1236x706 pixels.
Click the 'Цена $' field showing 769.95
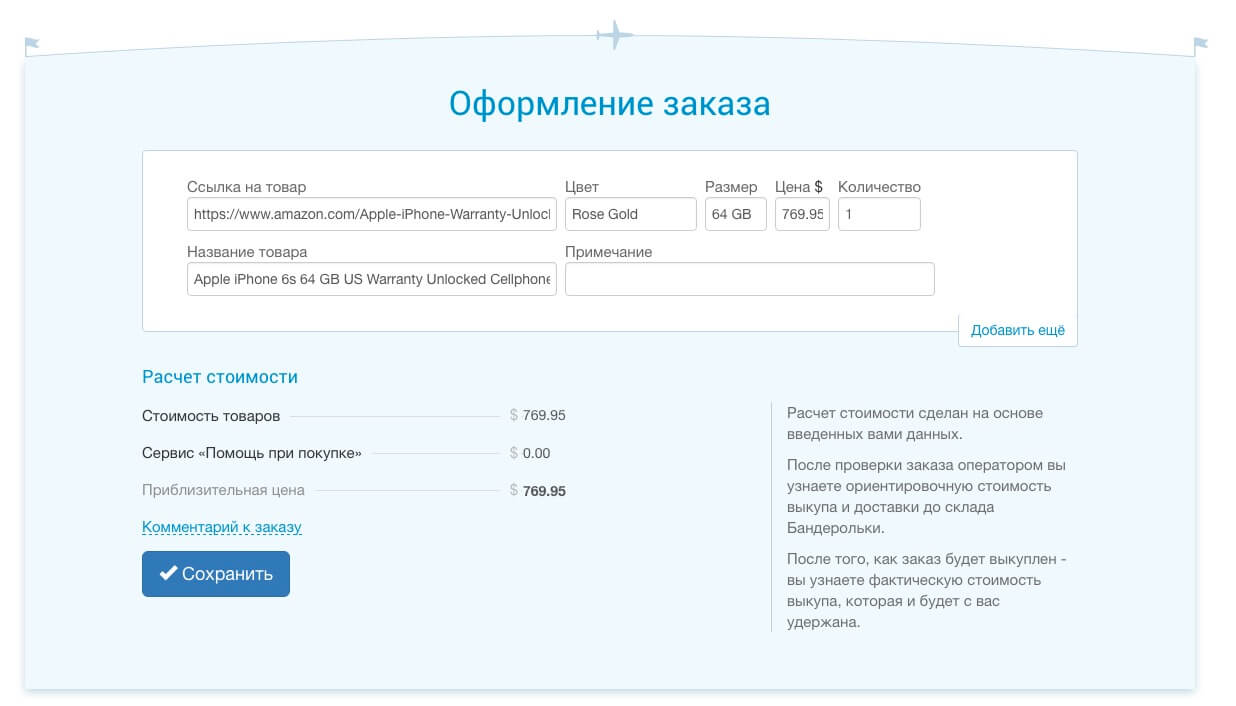(x=802, y=214)
